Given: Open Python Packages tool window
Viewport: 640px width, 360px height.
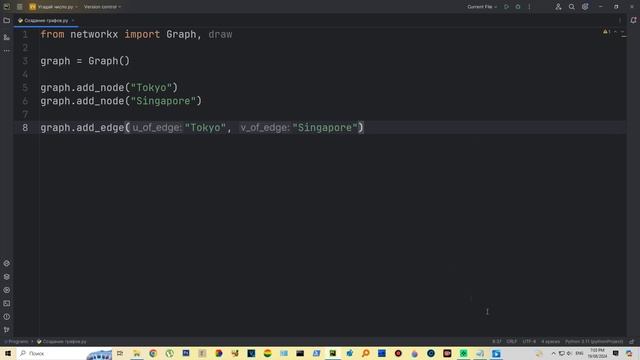Looking at the screenshot, I should [7, 277].
